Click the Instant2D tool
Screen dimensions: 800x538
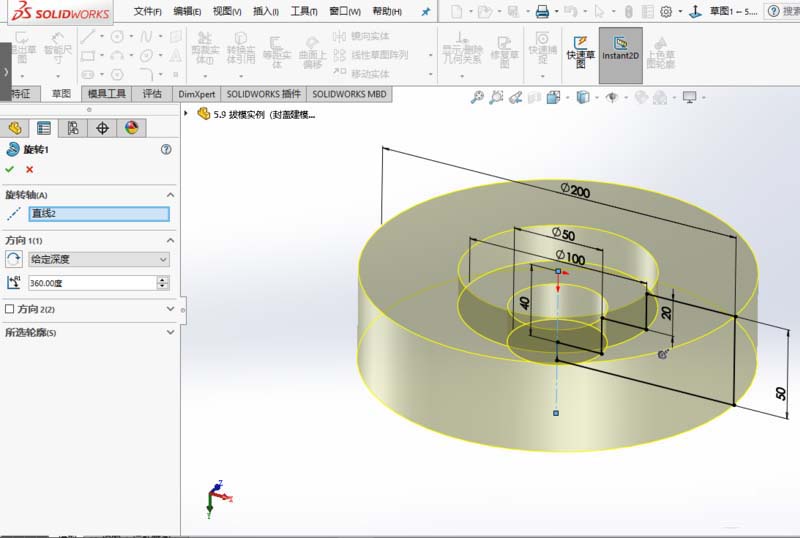coord(620,55)
